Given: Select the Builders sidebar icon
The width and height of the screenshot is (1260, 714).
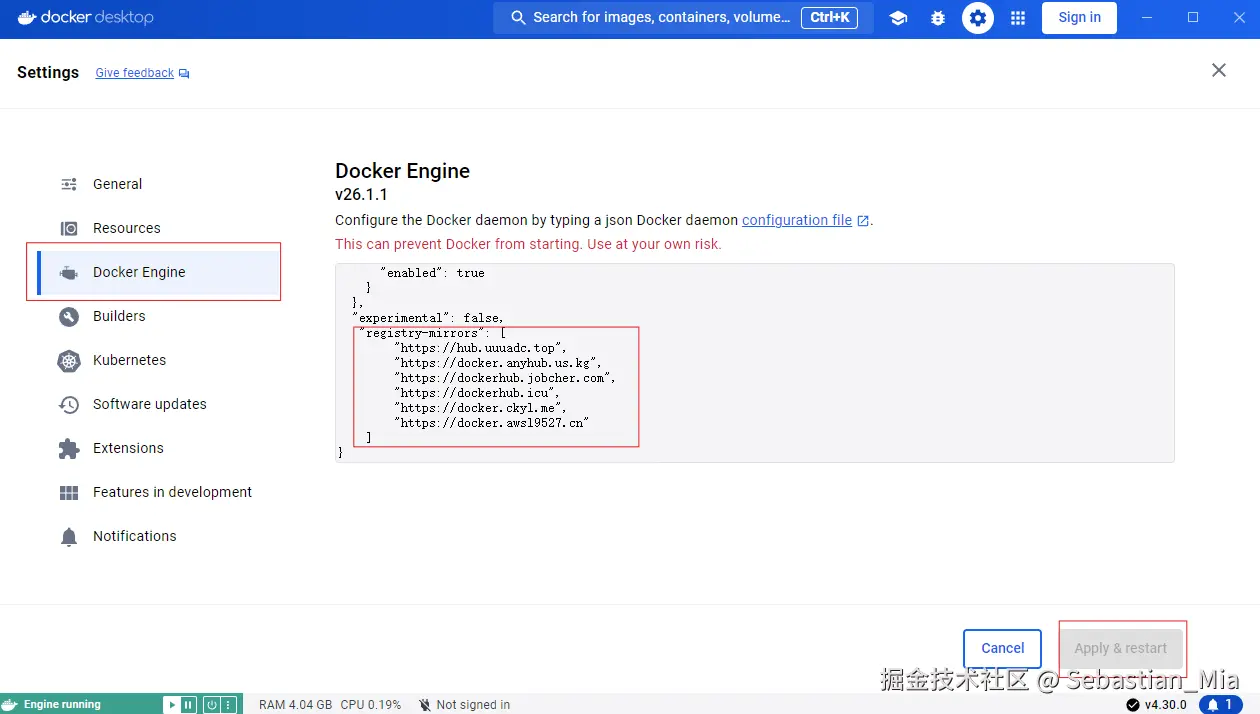Looking at the screenshot, I should click(x=68, y=316).
